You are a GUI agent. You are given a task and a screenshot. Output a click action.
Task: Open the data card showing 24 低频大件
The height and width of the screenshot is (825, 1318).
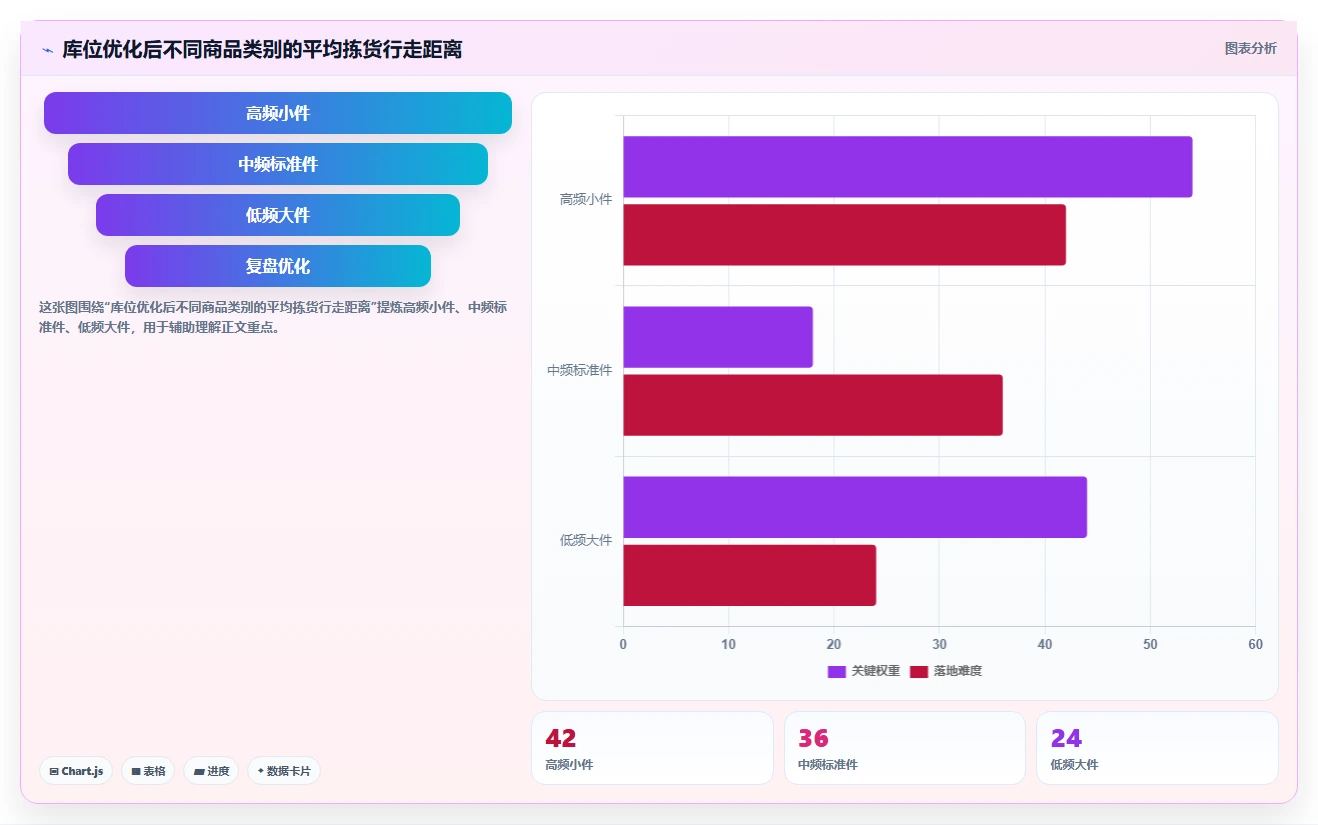[1157, 748]
